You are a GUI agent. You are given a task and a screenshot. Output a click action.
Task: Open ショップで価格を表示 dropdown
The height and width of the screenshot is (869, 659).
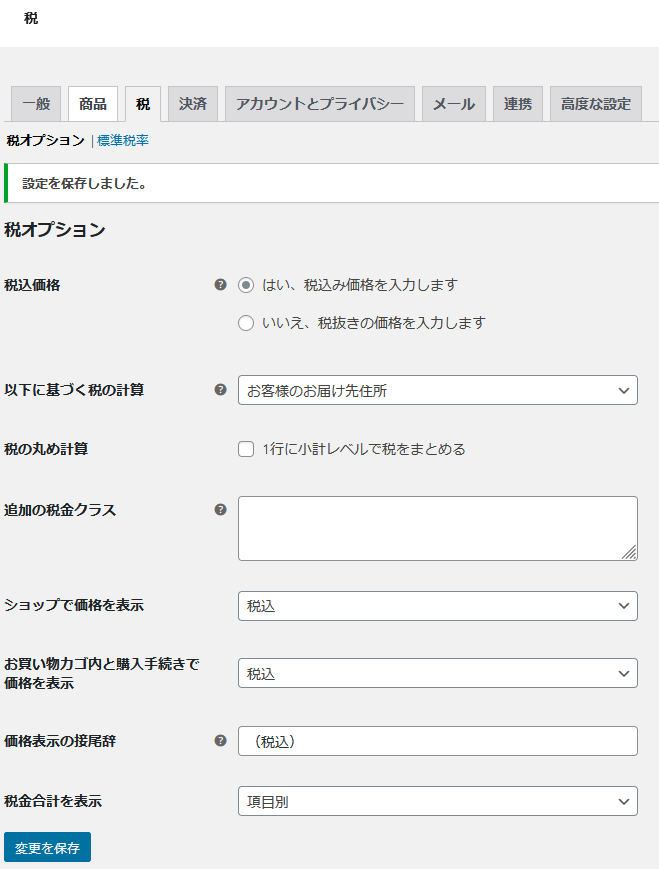[437, 606]
